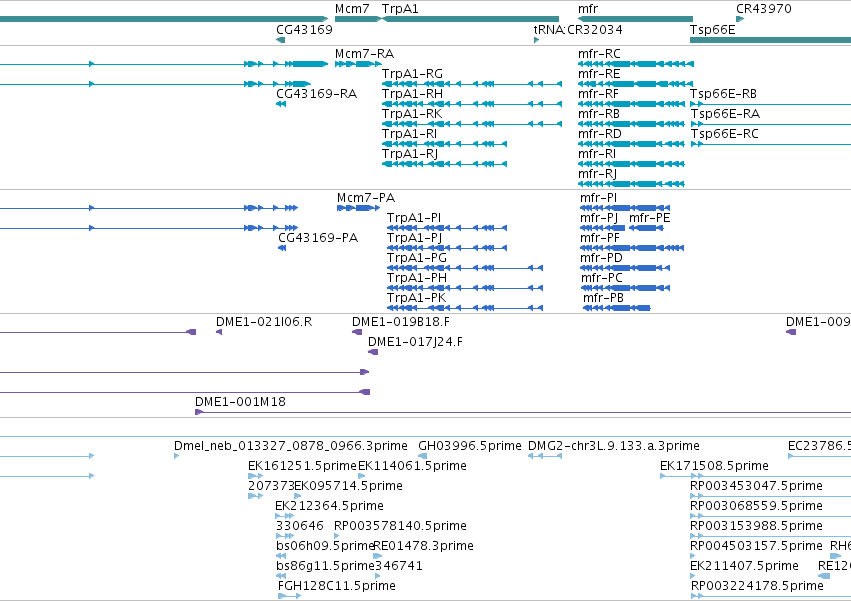
Task: Select the mfr-PD protein feature
Action: [625, 268]
